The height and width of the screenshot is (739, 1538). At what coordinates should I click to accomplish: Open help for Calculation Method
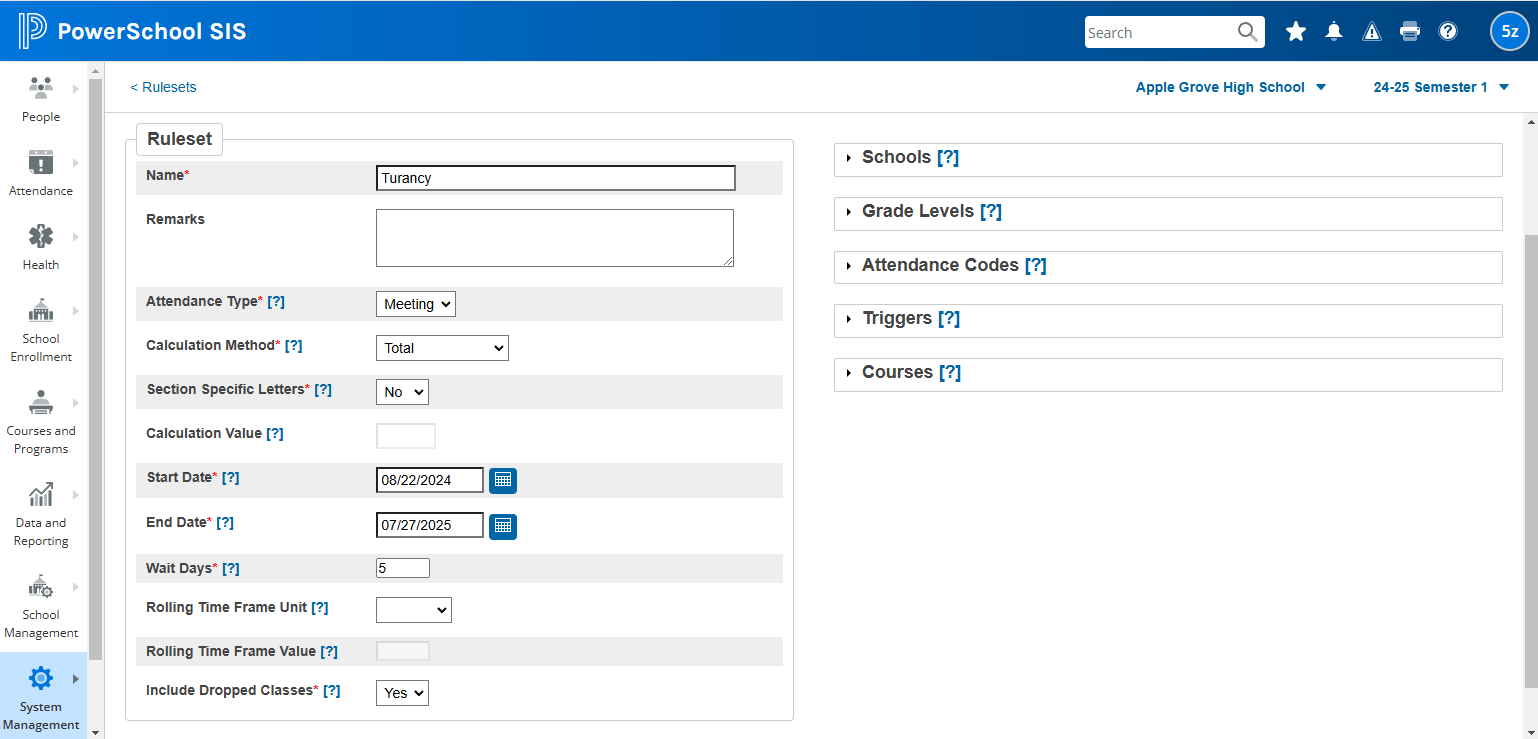[x=293, y=345]
